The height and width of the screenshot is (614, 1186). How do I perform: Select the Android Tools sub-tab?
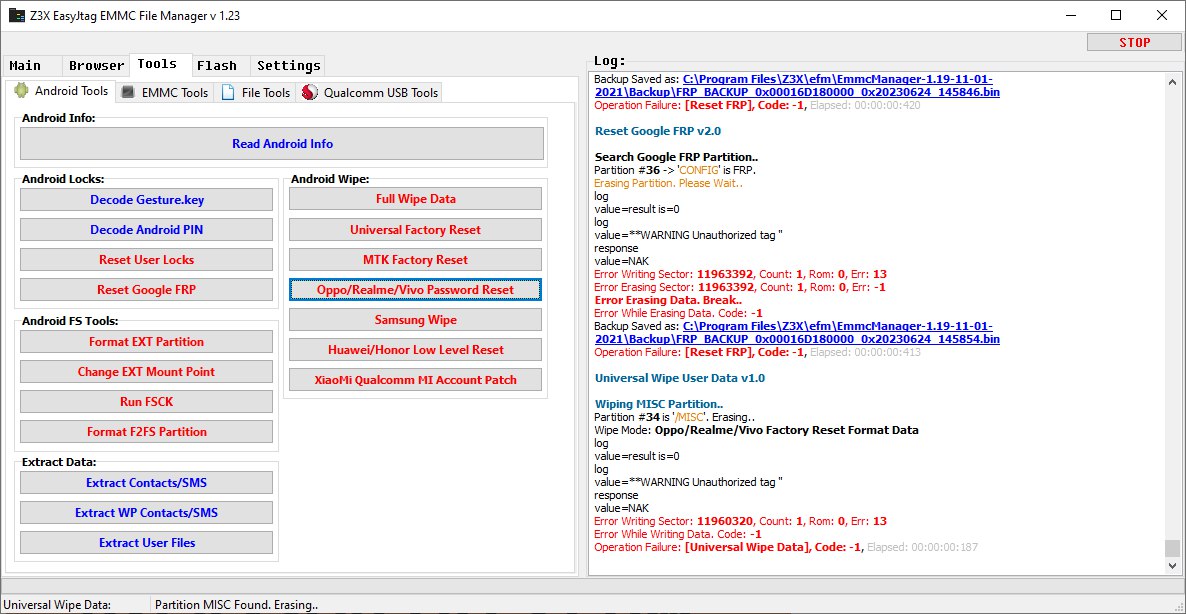pos(61,91)
